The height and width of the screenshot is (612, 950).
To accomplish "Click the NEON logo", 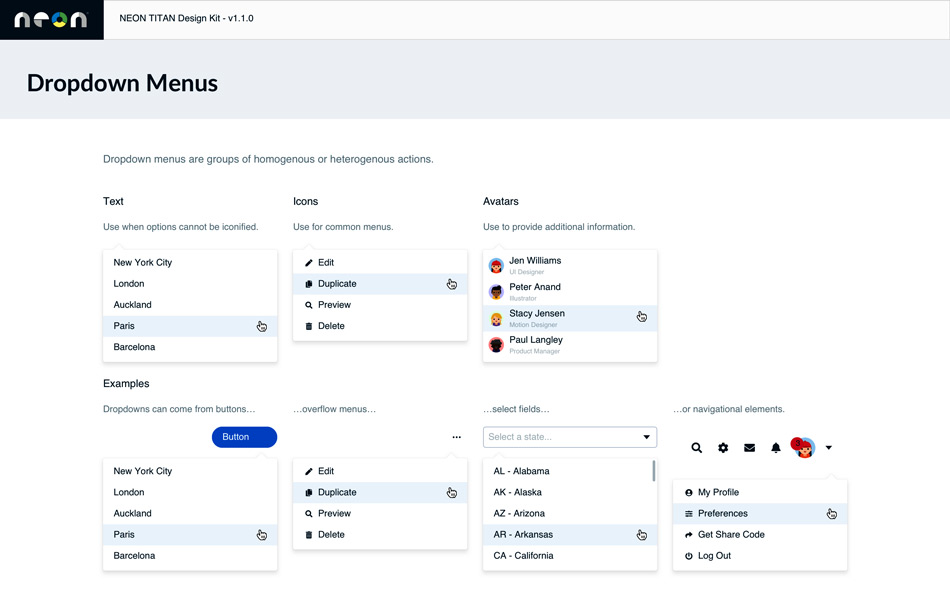I will click(51, 19).
